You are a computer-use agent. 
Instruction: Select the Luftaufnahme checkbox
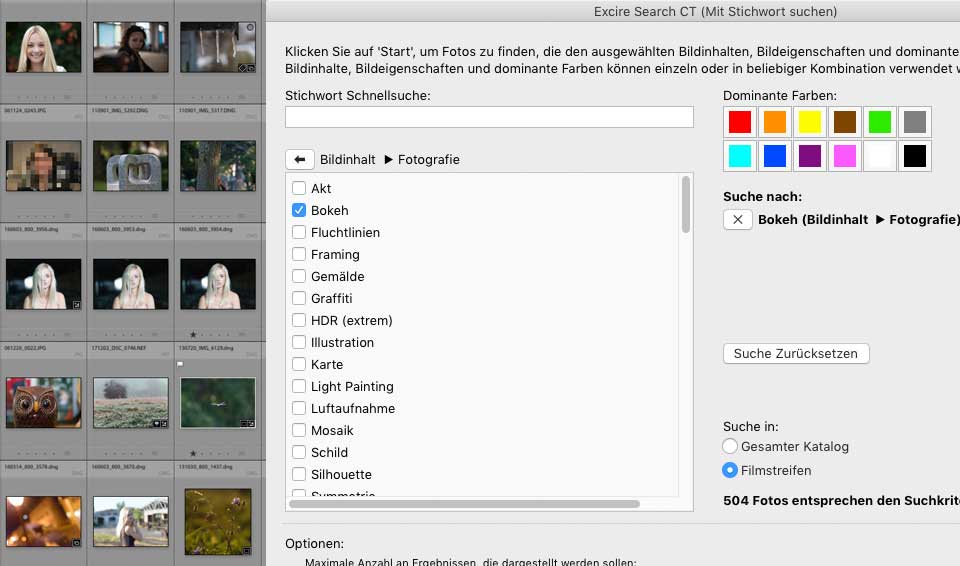pos(299,409)
